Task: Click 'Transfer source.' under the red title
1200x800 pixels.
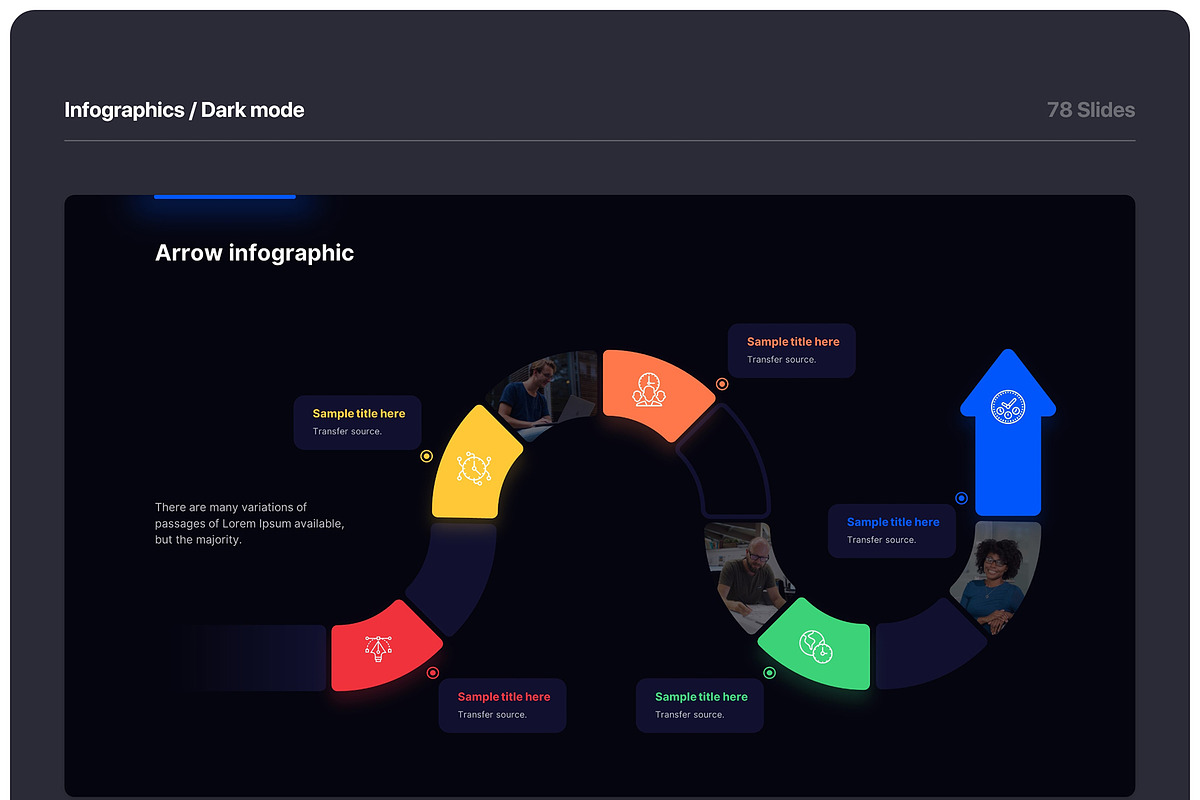Action: coord(492,715)
